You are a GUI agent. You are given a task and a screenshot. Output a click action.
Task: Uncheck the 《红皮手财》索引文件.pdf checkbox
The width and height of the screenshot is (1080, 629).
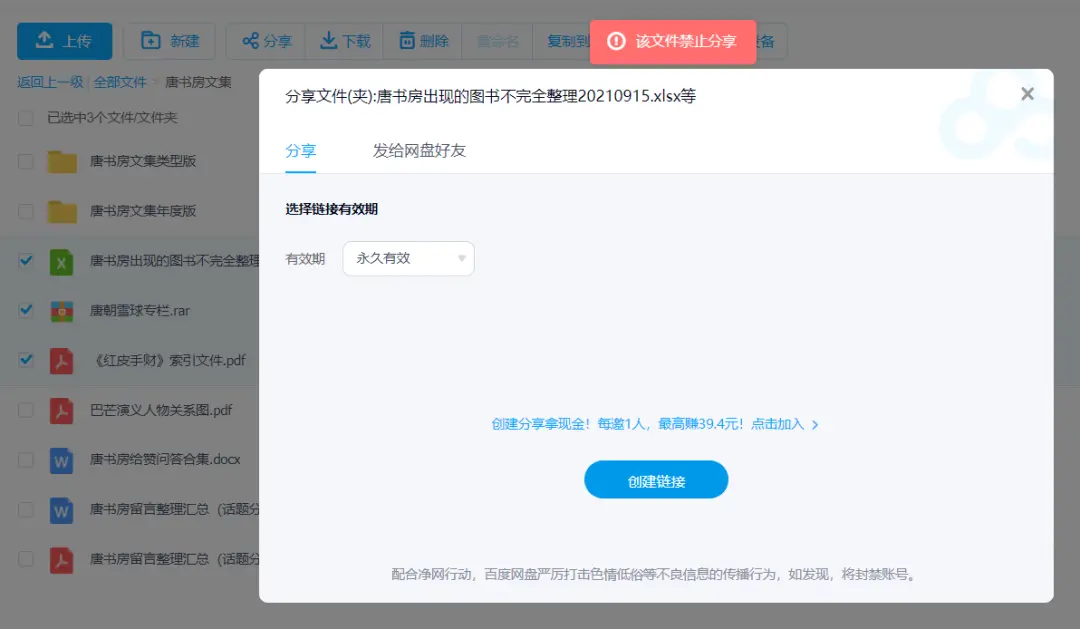[26, 360]
